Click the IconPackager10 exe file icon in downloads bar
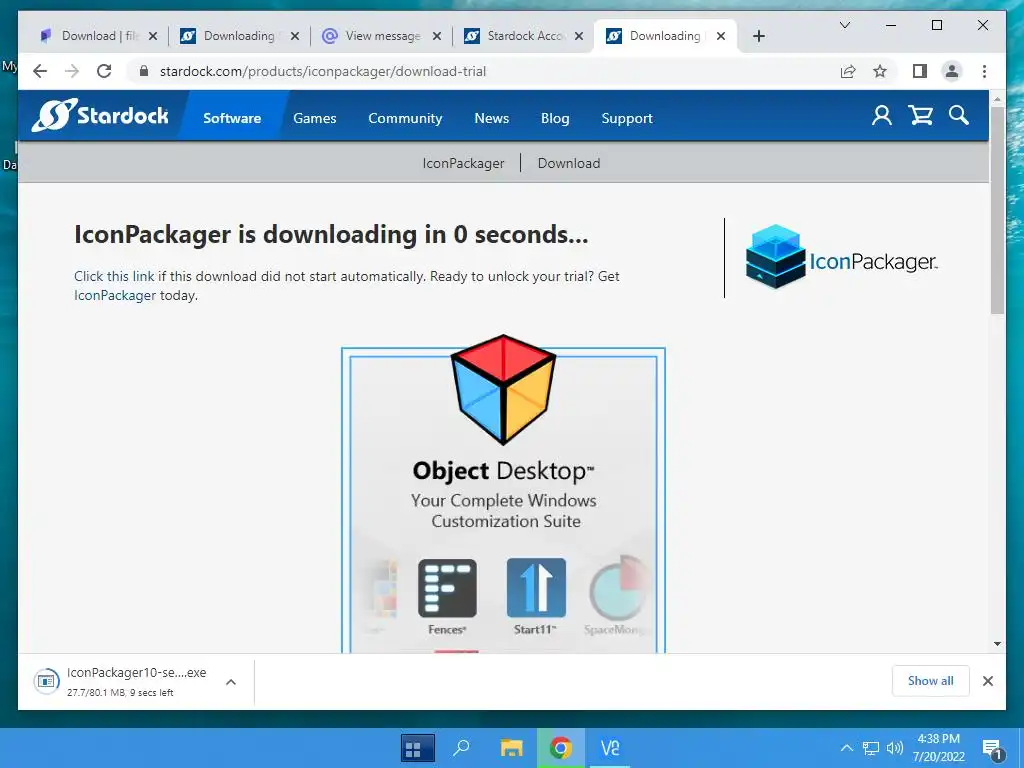Viewport: 1024px width, 768px height. [x=46, y=682]
